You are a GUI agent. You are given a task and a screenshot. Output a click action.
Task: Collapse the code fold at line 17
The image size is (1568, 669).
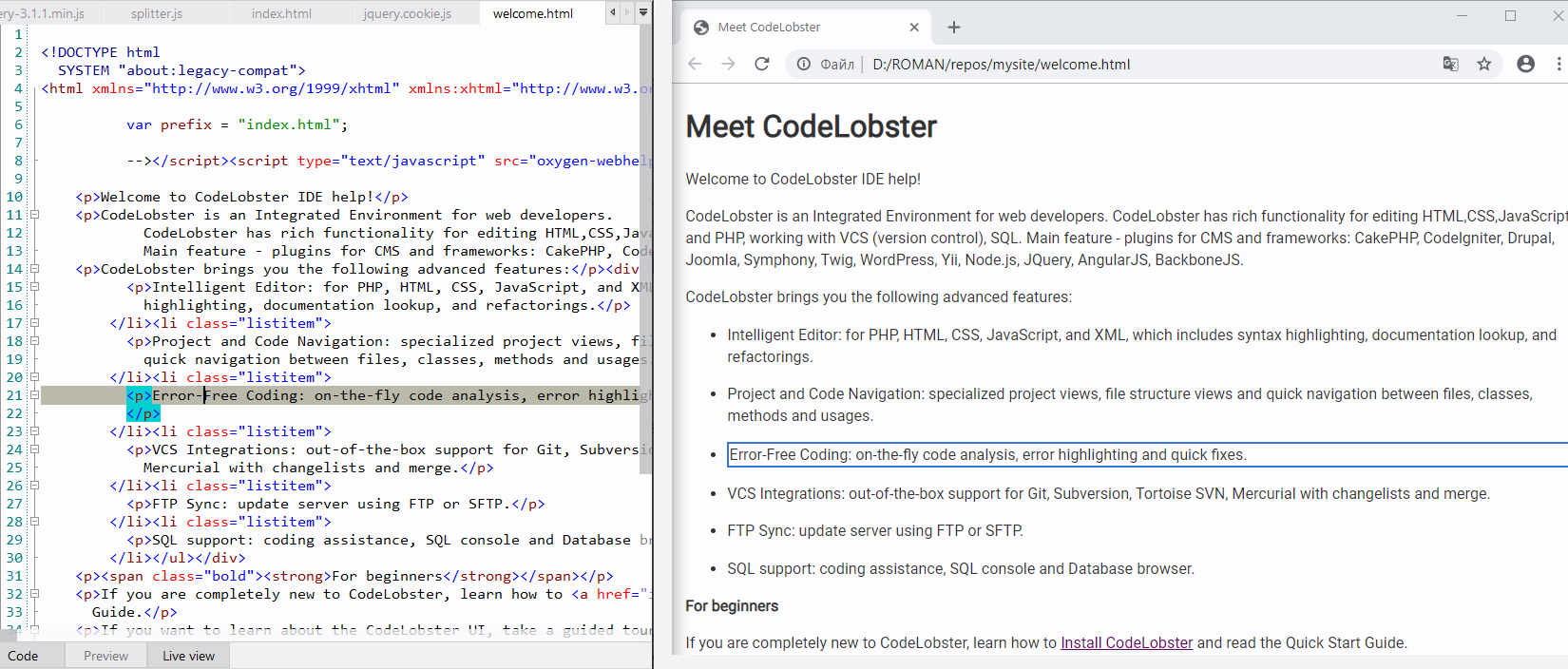tap(34, 323)
